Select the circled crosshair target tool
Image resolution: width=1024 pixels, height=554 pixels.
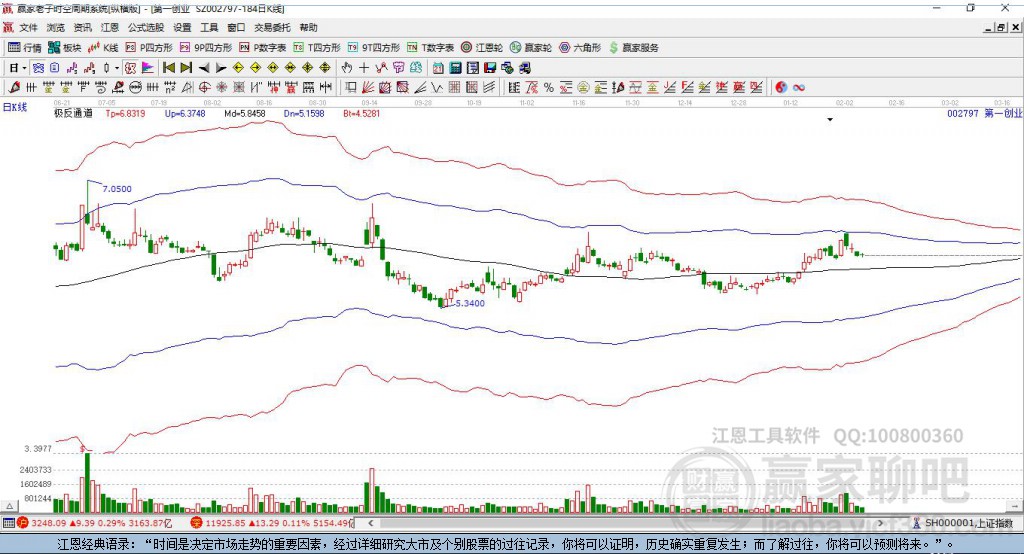pyautogui.click(x=204, y=88)
